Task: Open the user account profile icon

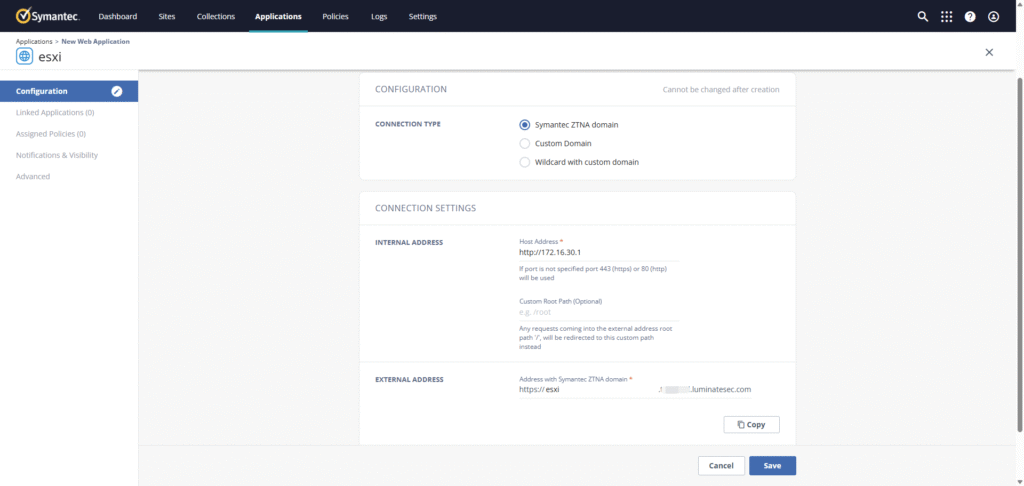Action: [993, 17]
